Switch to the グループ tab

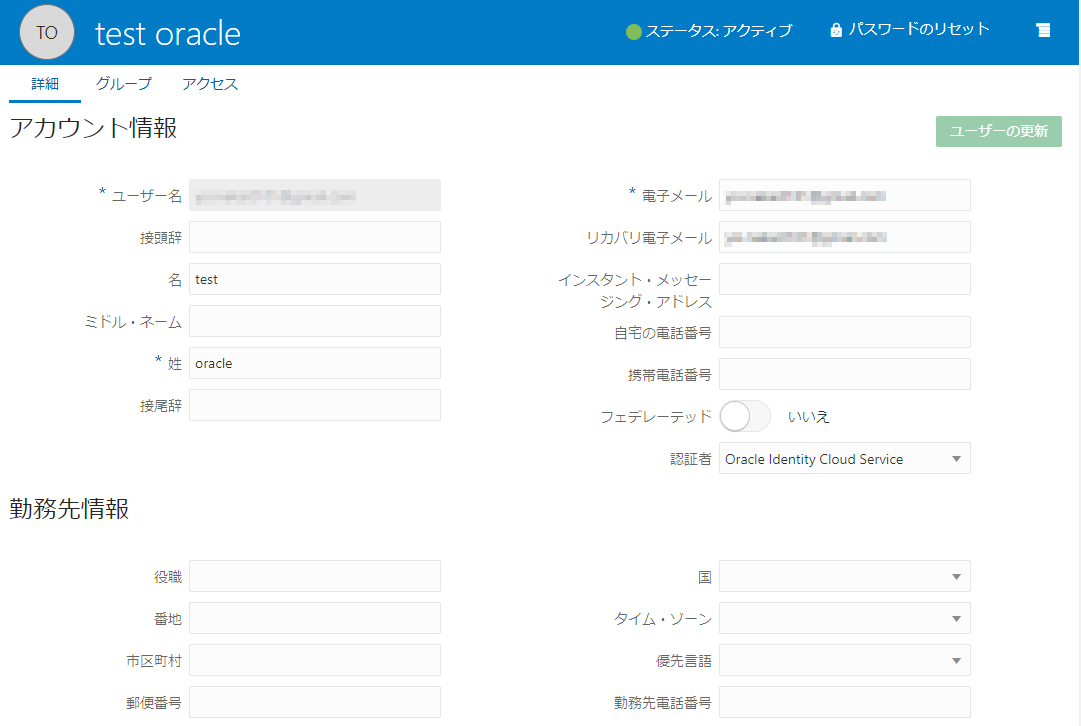pos(124,84)
